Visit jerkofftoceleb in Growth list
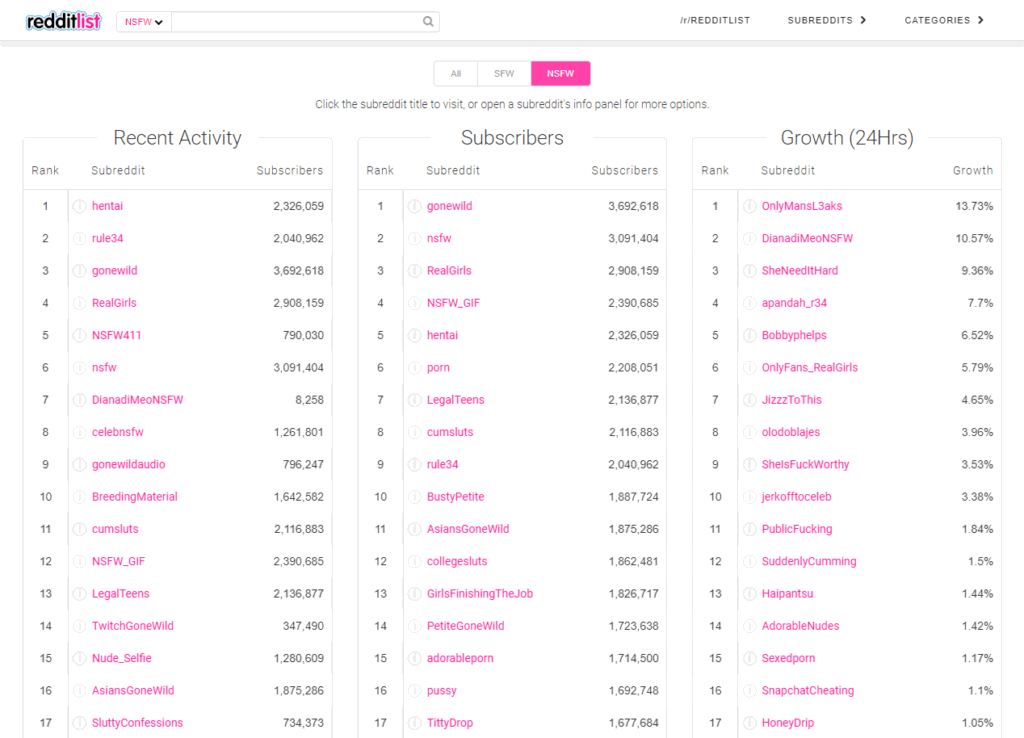The image size is (1024, 738). click(797, 497)
